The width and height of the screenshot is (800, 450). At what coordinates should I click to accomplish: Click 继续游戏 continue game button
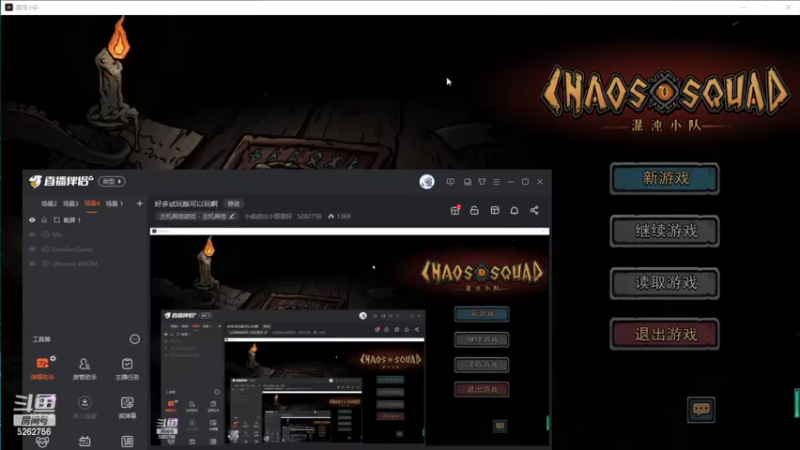[665, 231]
